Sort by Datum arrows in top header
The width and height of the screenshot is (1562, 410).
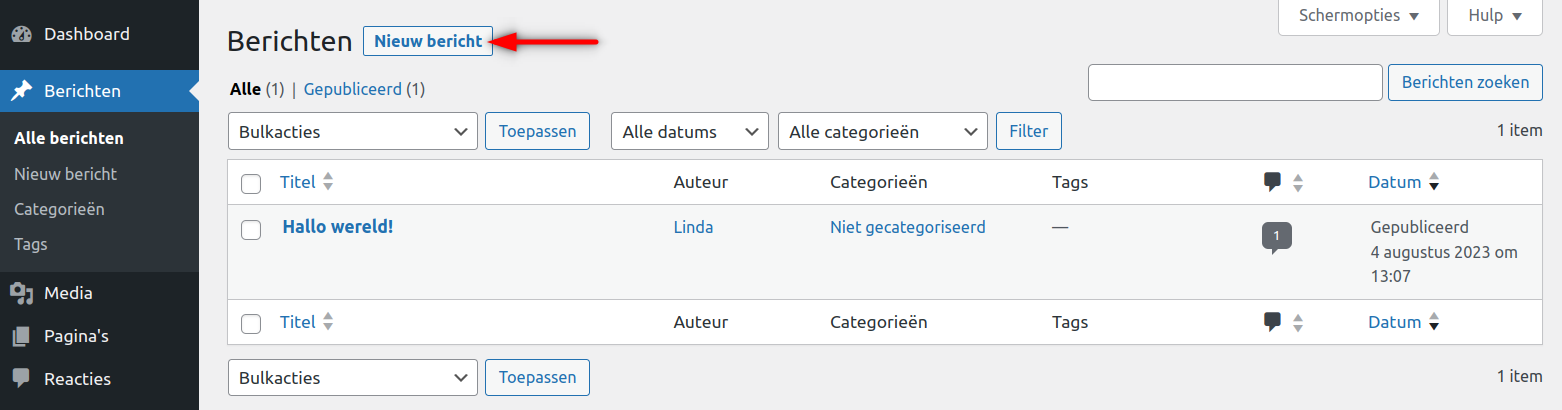click(1434, 183)
